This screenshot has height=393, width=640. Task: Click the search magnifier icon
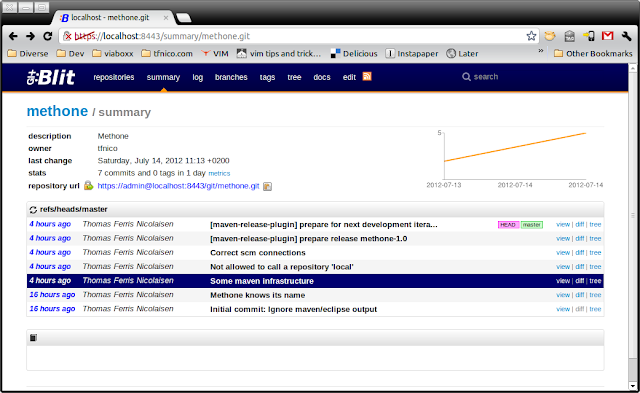tap(466, 77)
